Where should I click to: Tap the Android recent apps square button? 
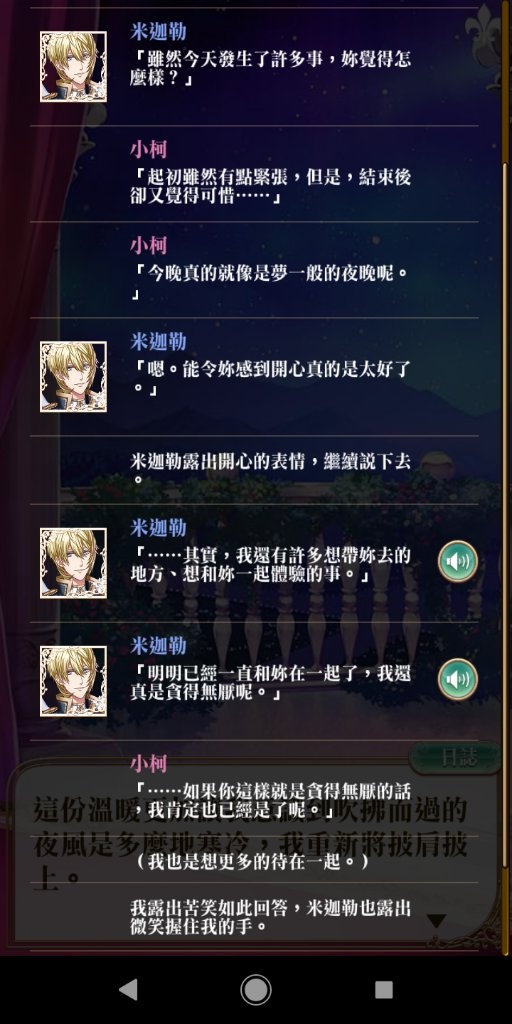click(x=384, y=990)
